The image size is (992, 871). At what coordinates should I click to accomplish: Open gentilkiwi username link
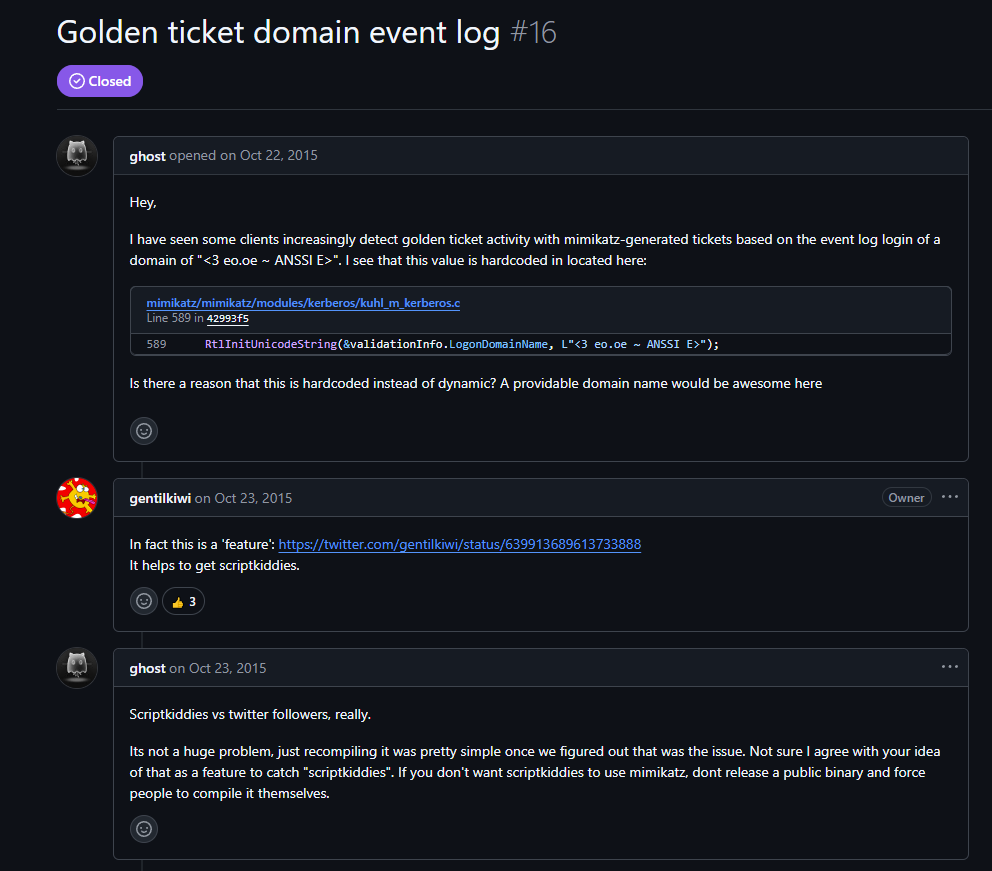(x=160, y=498)
